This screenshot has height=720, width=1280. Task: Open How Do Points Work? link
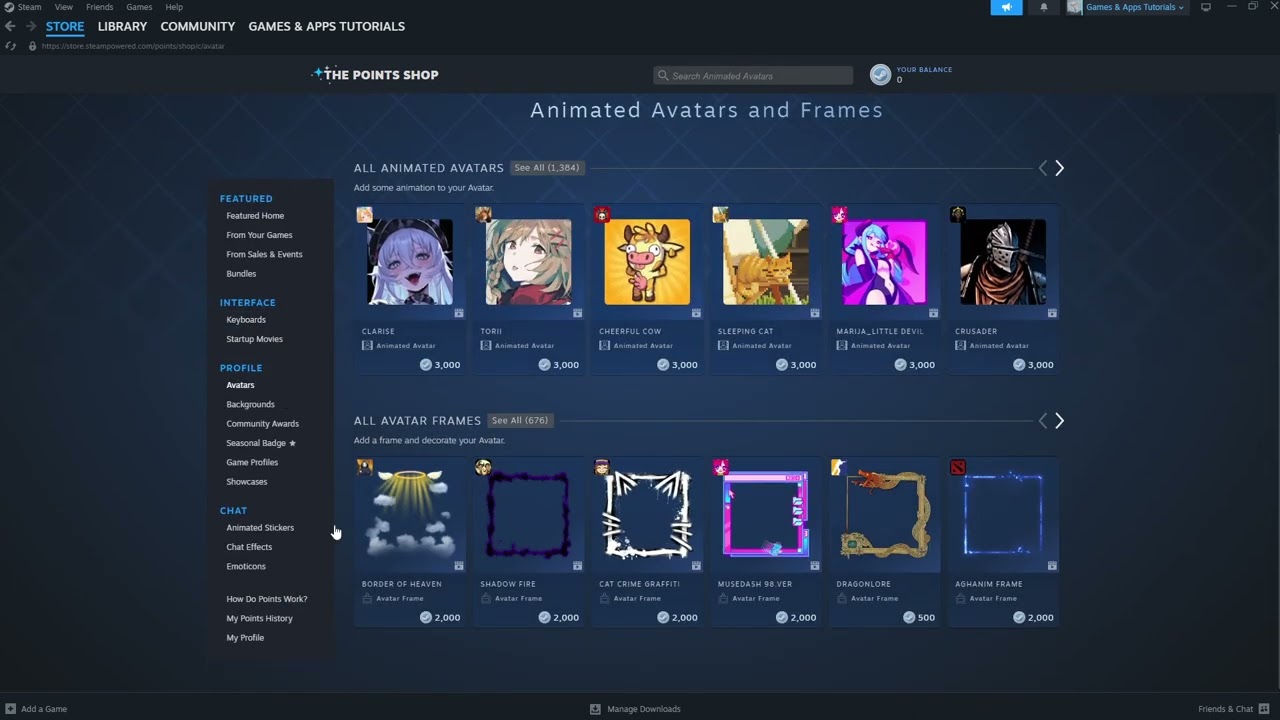click(267, 599)
